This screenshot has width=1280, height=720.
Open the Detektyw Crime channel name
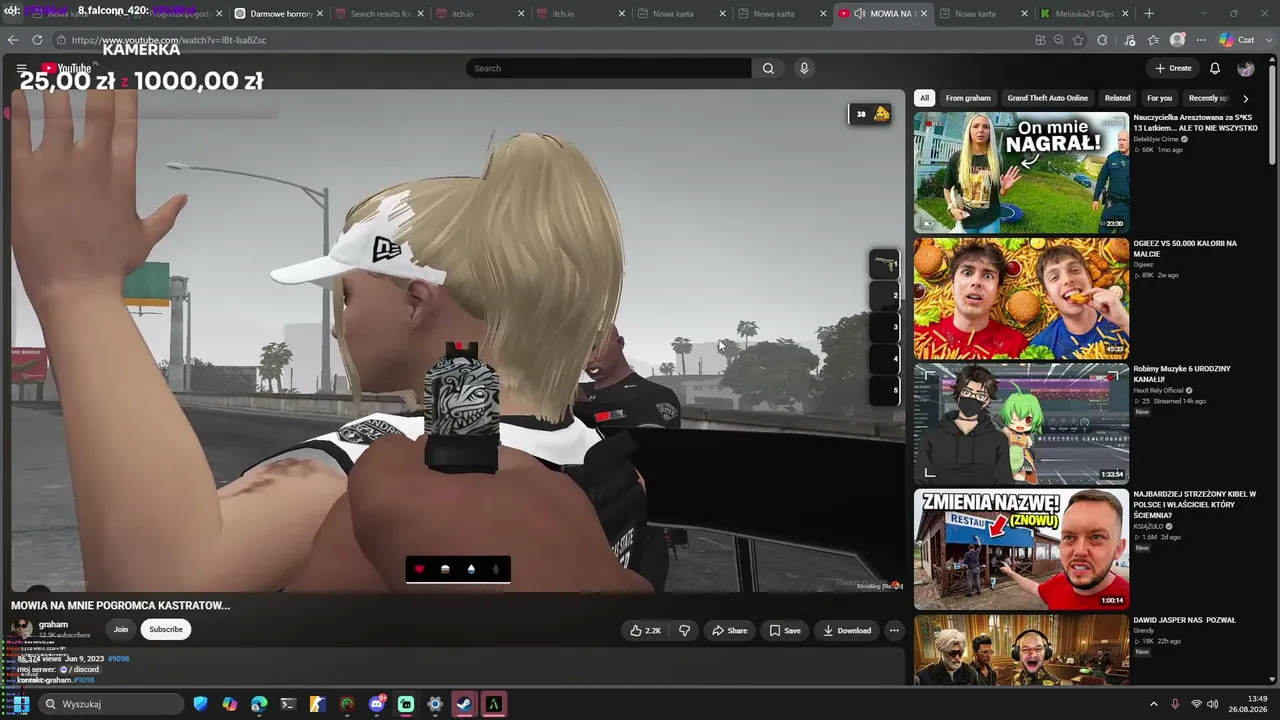1158,139
